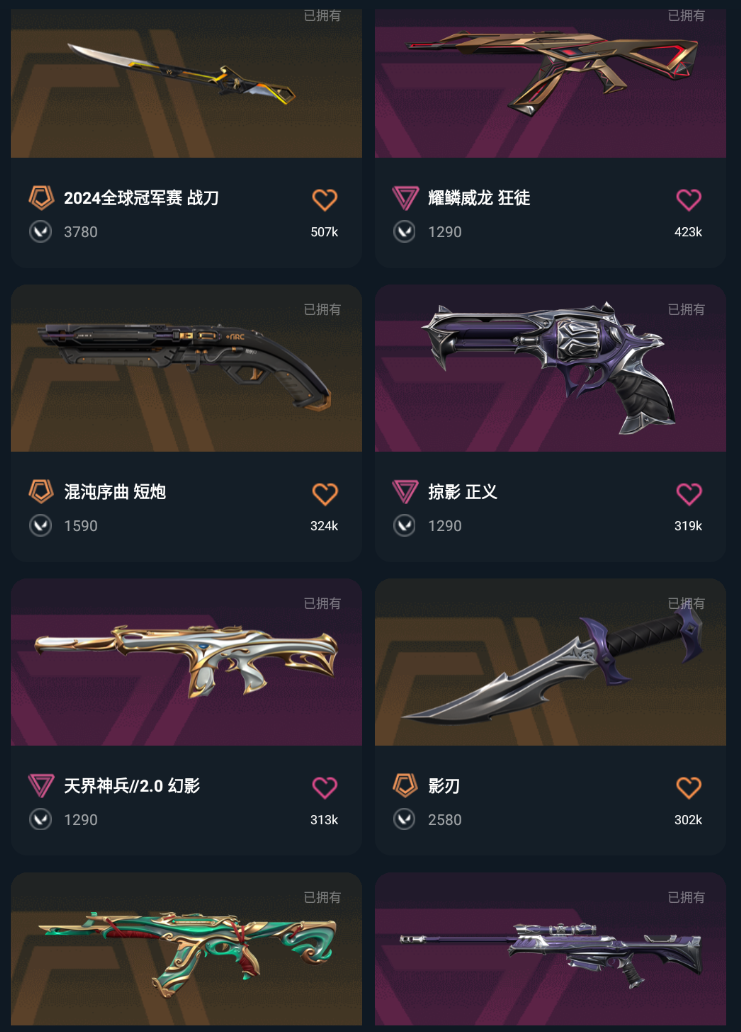
Task: Click the orange tier badge beside 混沌序曲 短炮
Action: [41, 492]
